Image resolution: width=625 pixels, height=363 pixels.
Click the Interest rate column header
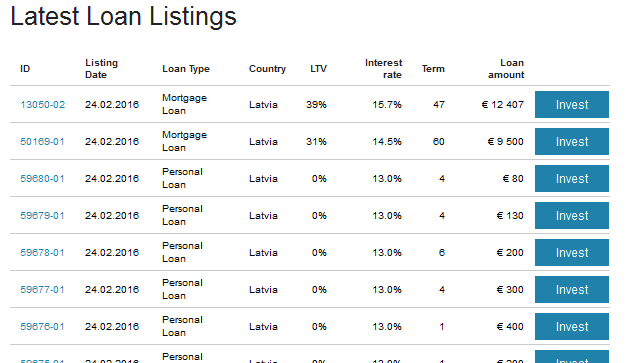383,69
